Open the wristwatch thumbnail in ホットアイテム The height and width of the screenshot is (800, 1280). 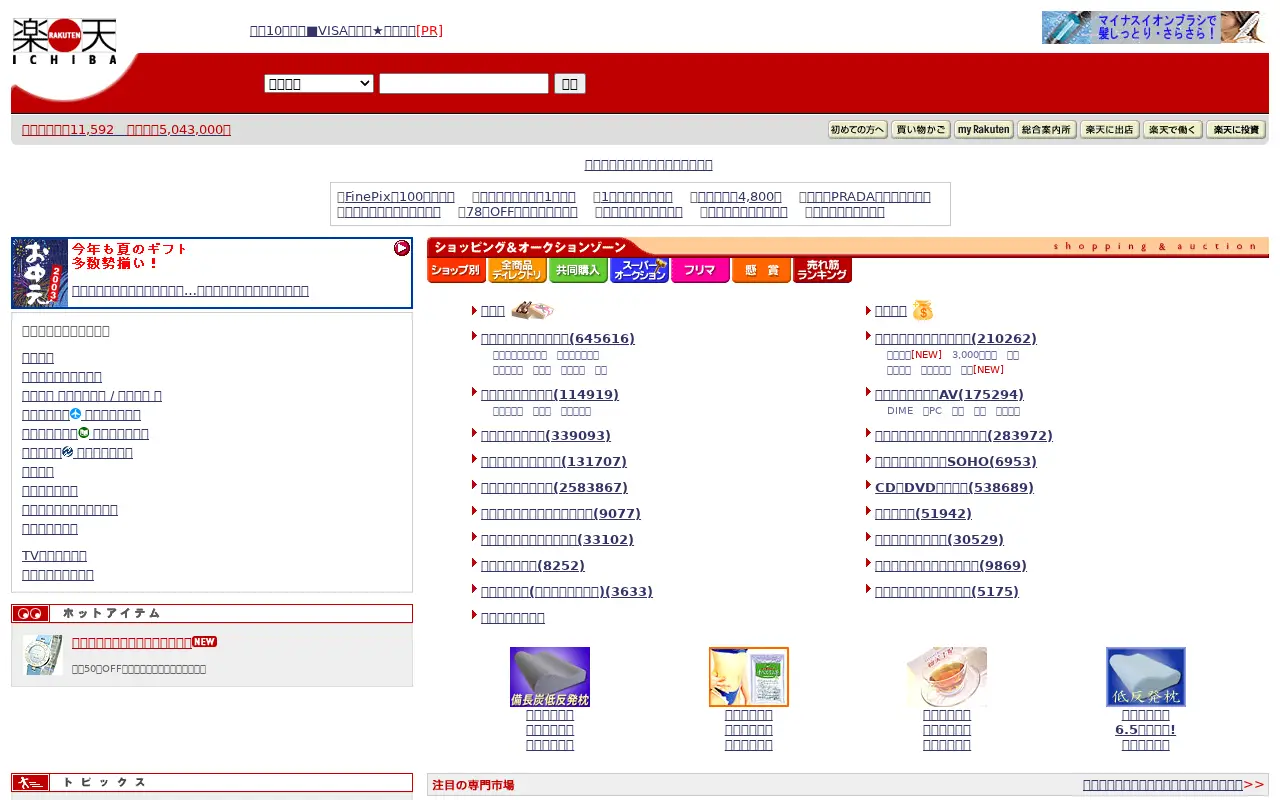click(43, 655)
